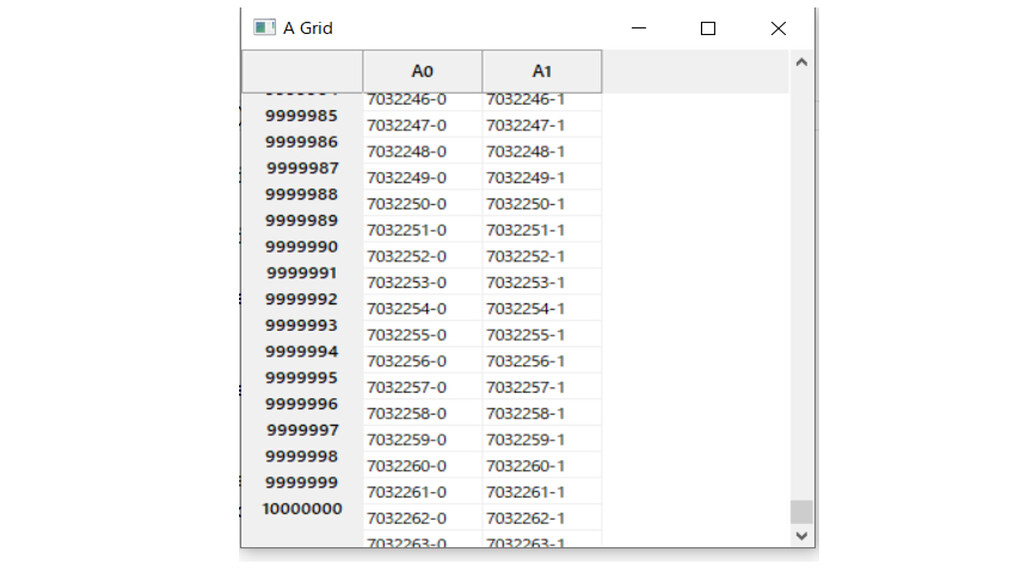
Task: Click cell 7032258-1
Action: click(542, 413)
